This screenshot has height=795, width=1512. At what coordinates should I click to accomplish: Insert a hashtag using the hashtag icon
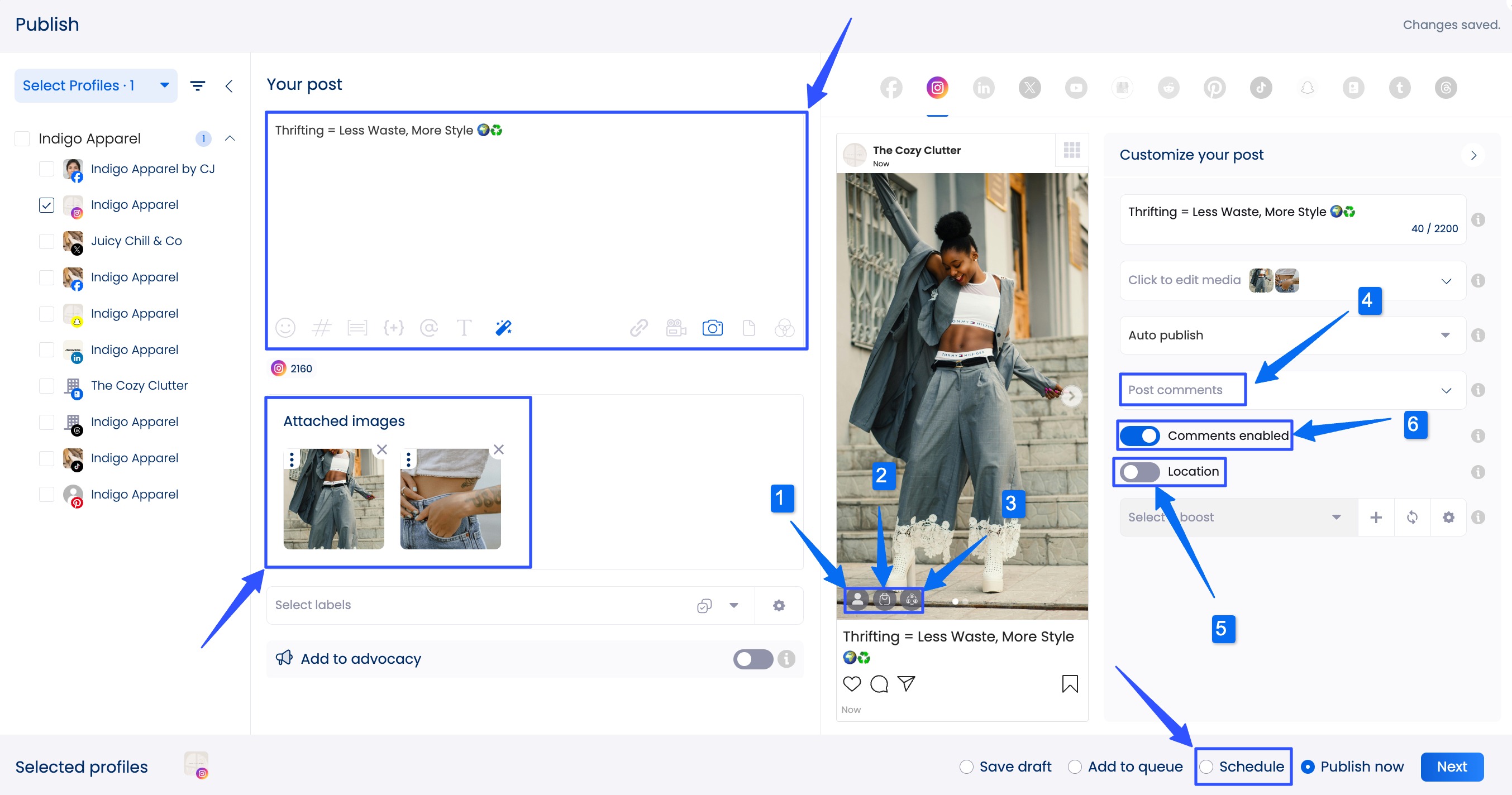coord(321,327)
